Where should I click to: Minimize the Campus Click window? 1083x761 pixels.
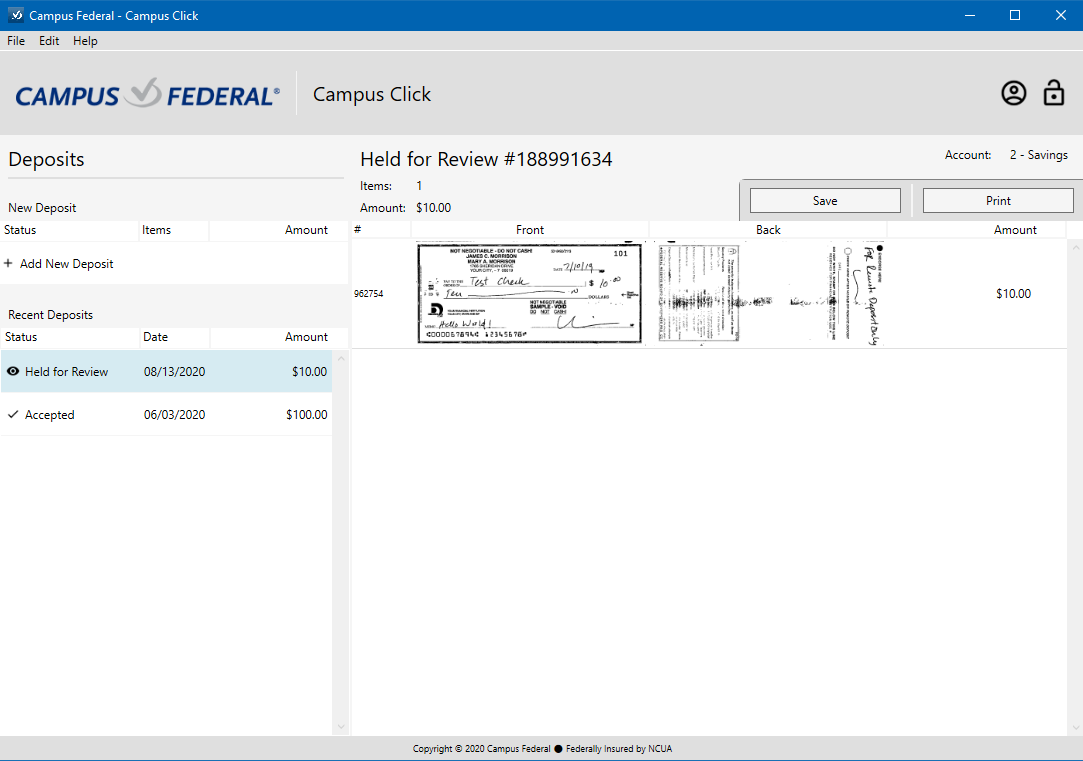click(970, 15)
